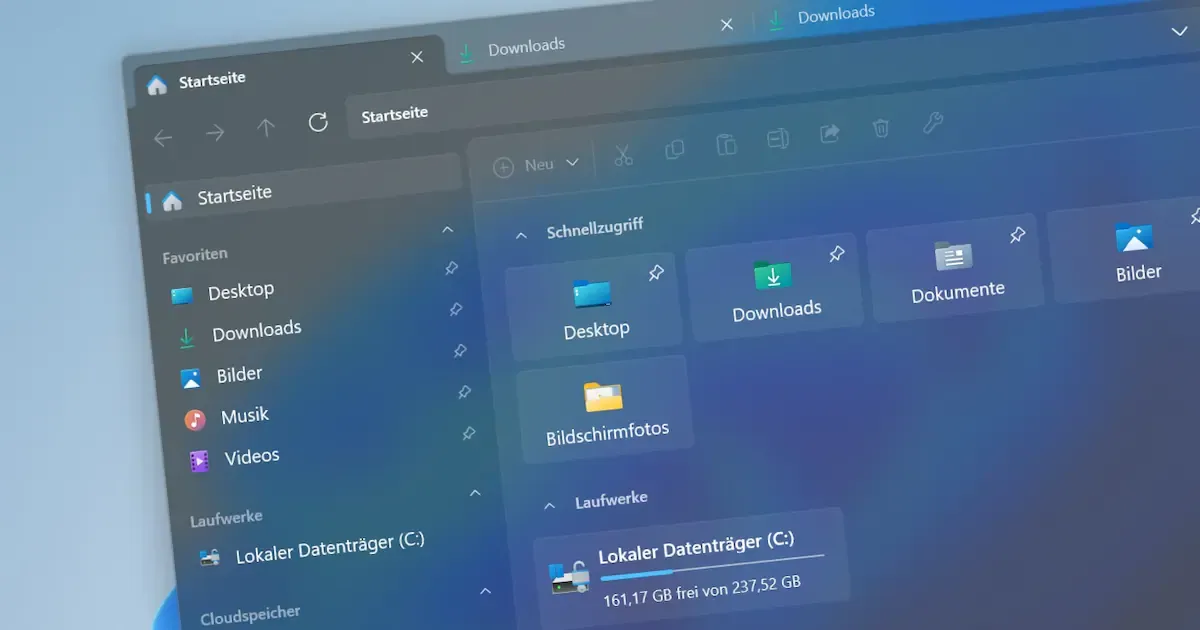Open the tab list chevron

click(x=1179, y=32)
